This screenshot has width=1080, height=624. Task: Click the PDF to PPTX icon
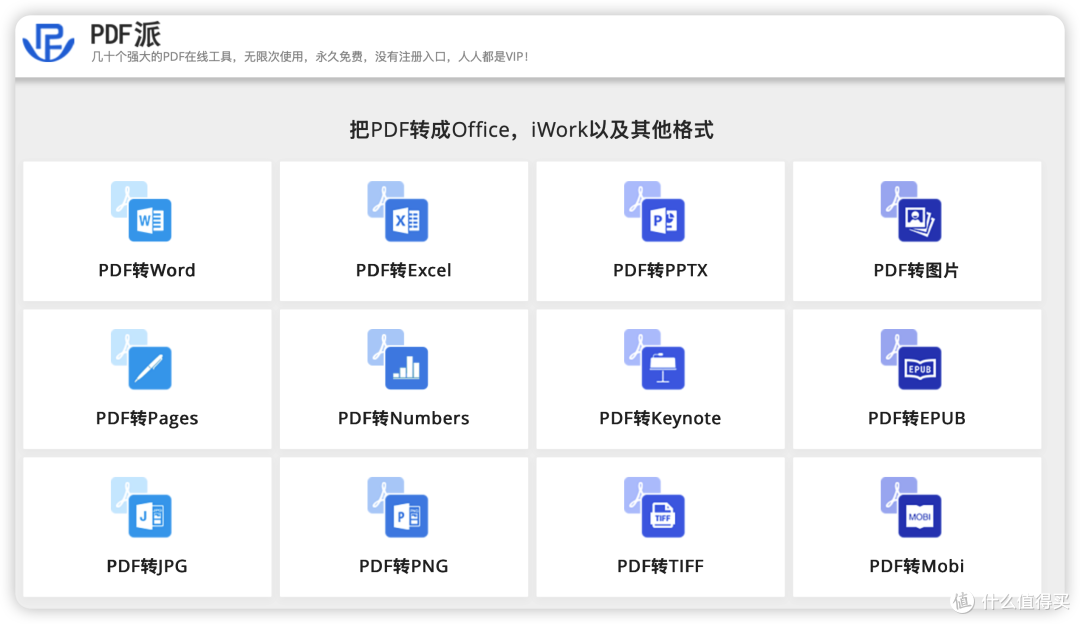click(654, 211)
